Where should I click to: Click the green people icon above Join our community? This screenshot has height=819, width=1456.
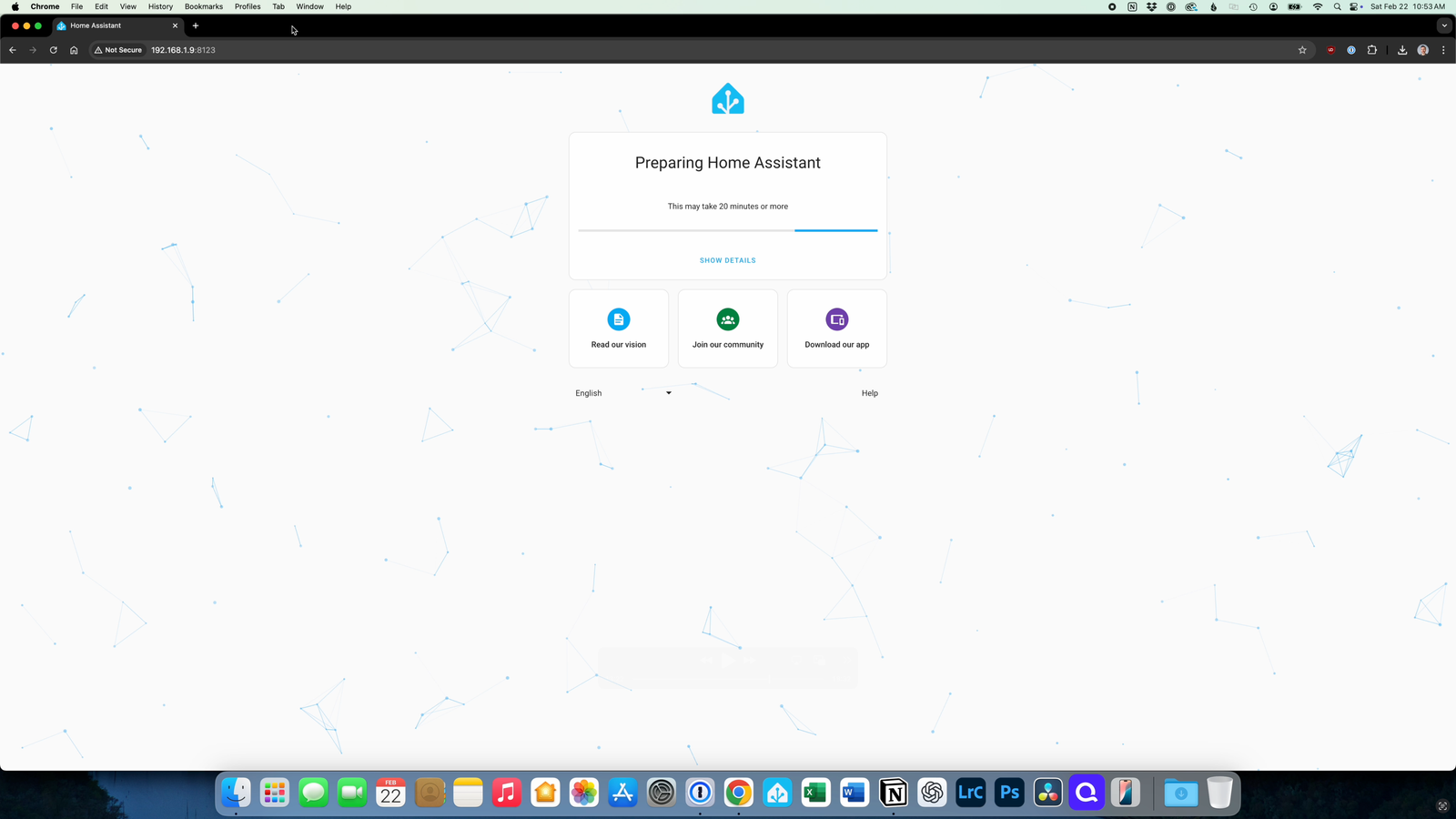(727, 318)
